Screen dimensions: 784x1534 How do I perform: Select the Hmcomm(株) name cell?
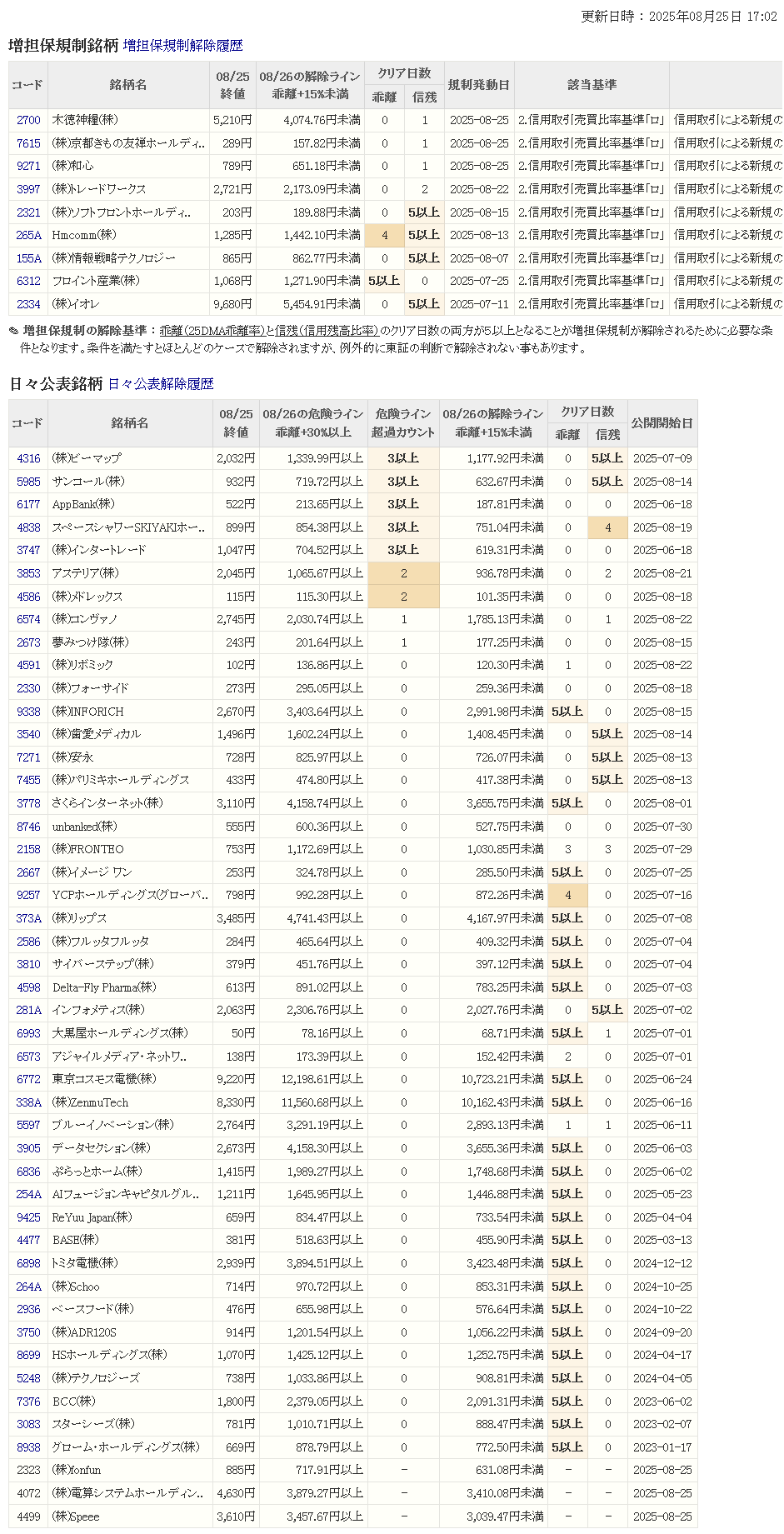click(128, 235)
